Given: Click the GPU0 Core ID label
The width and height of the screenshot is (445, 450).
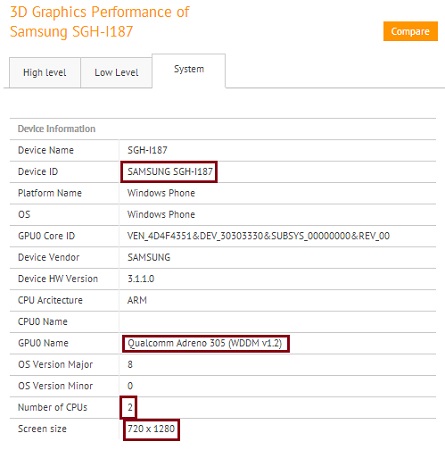Looking at the screenshot, I should point(46,236).
